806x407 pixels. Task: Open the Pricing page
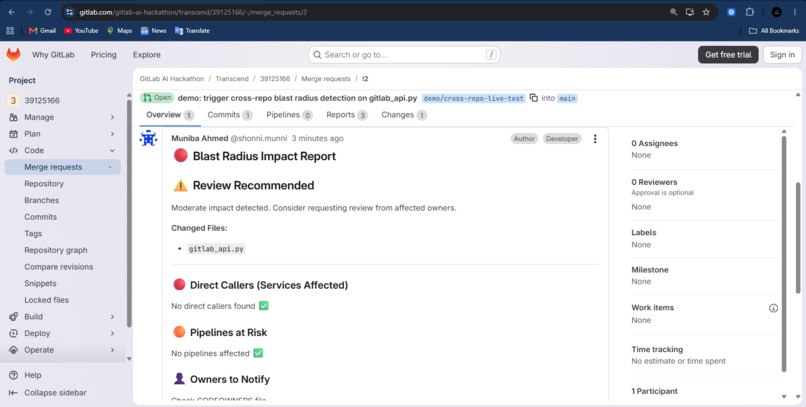point(104,54)
